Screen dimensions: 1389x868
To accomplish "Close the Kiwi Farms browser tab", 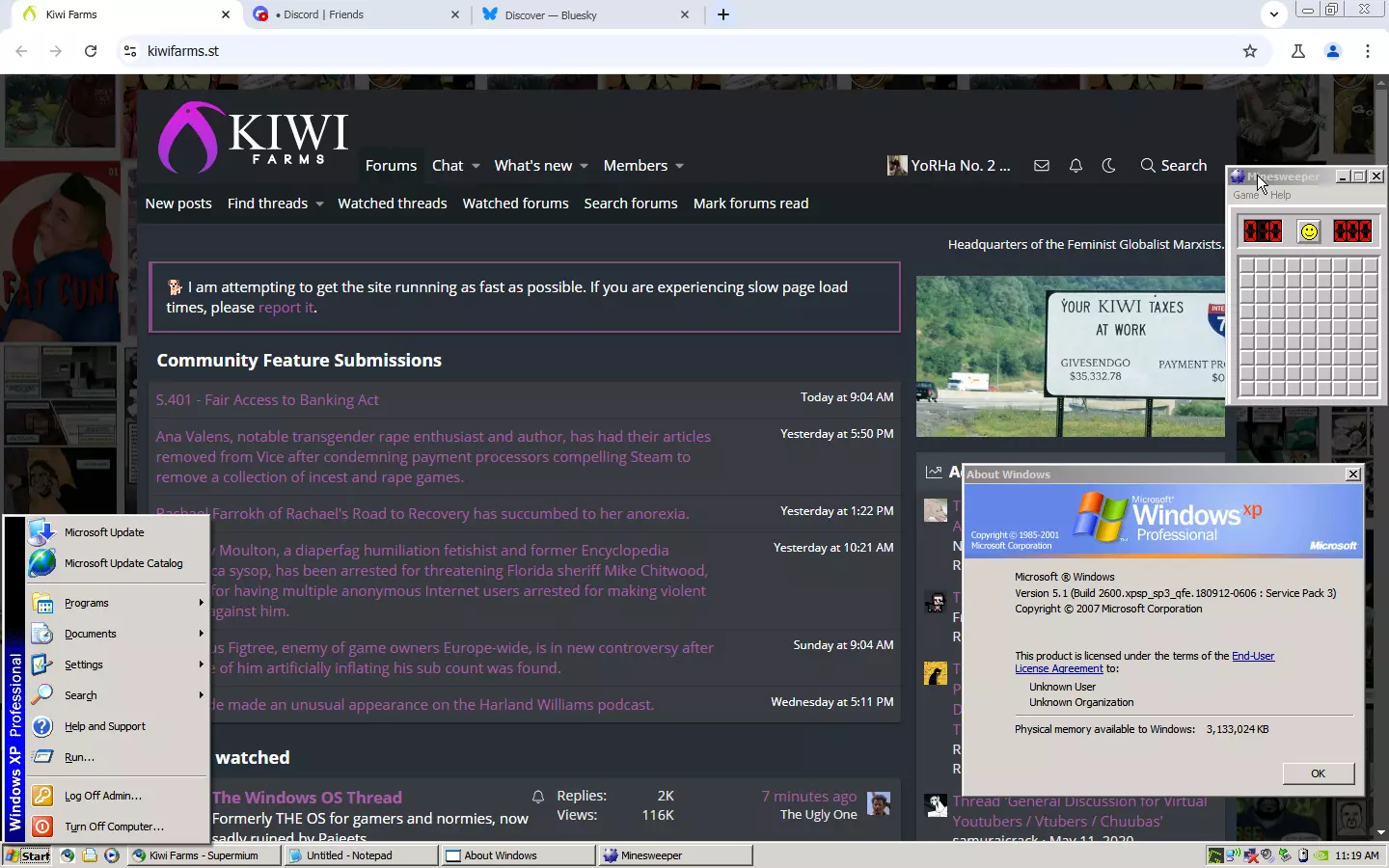I will [226, 14].
